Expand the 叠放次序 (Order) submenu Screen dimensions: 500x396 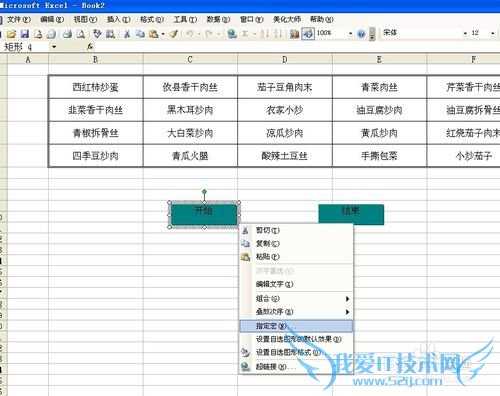click(x=296, y=312)
